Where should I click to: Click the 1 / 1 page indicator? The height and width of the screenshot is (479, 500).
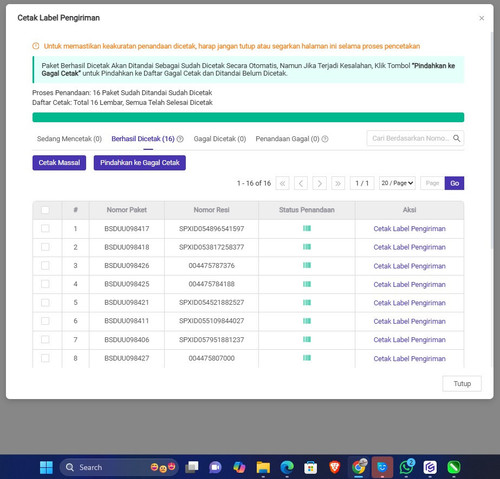point(362,183)
